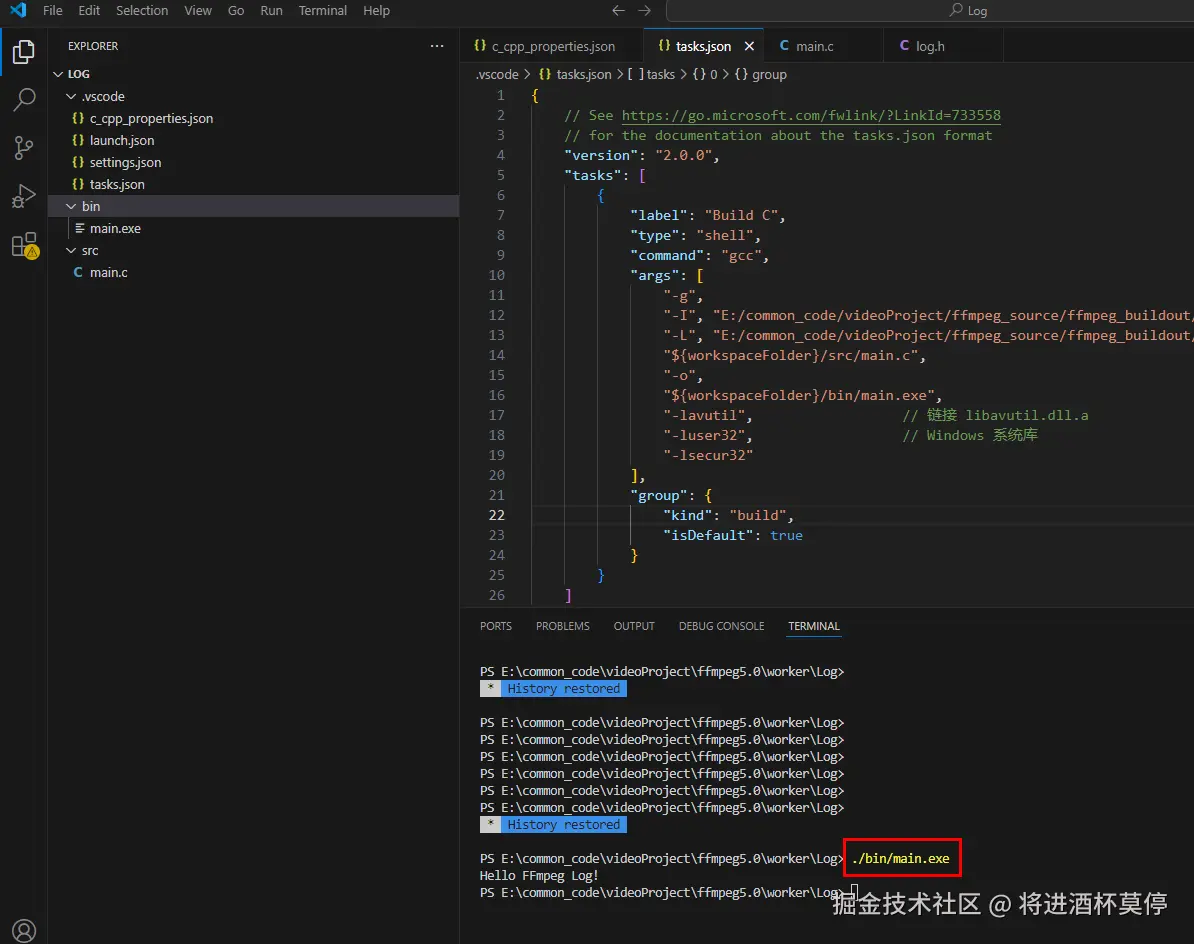Image resolution: width=1194 pixels, height=944 pixels.
Task: Go back with the left arrow
Action: [x=618, y=11]
